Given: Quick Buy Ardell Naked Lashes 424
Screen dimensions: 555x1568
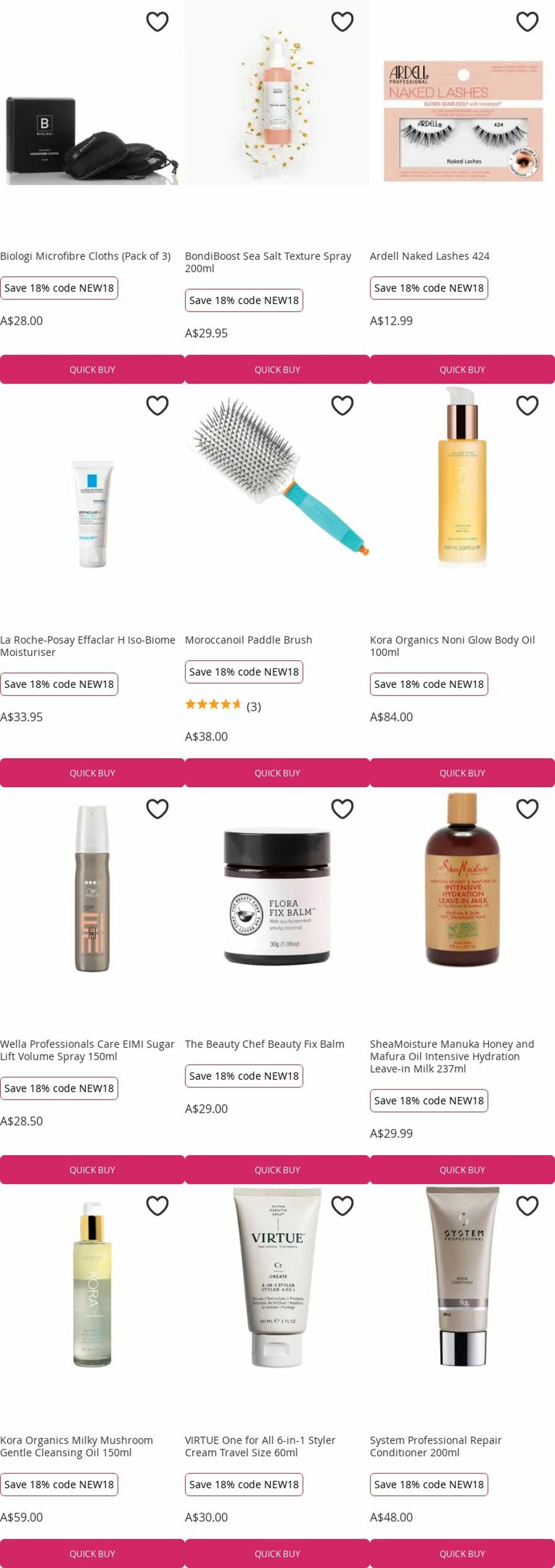Looking at the screenshot, I should [462, 370].
